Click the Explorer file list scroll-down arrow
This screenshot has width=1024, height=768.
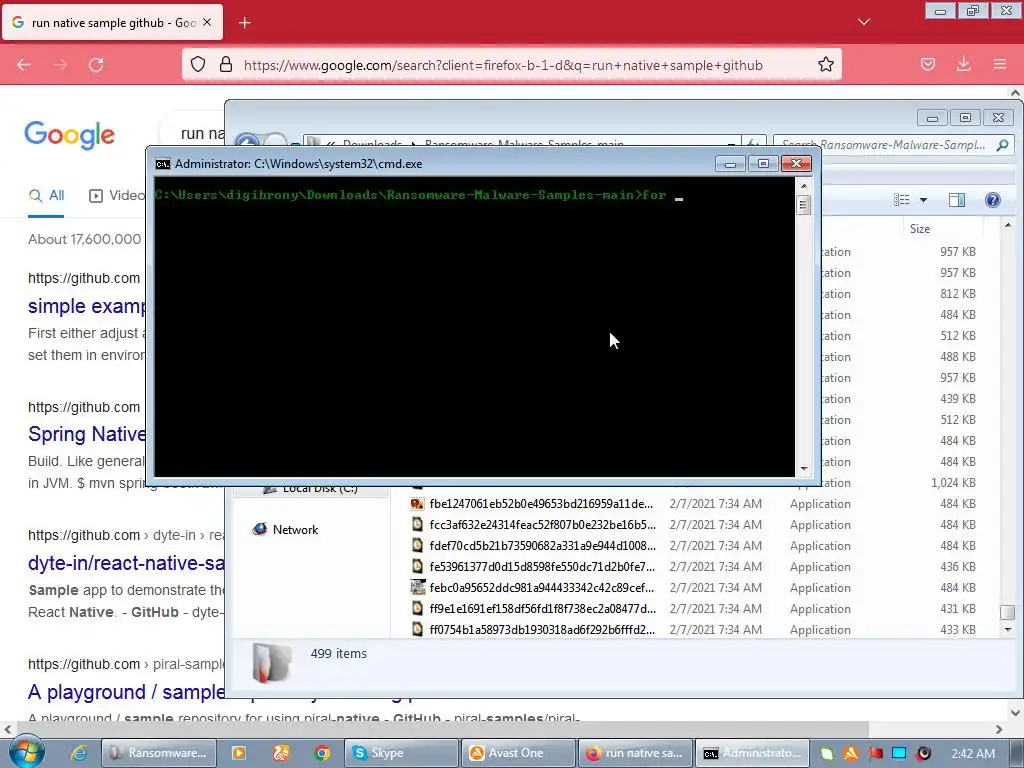[x=1008, y=630]
